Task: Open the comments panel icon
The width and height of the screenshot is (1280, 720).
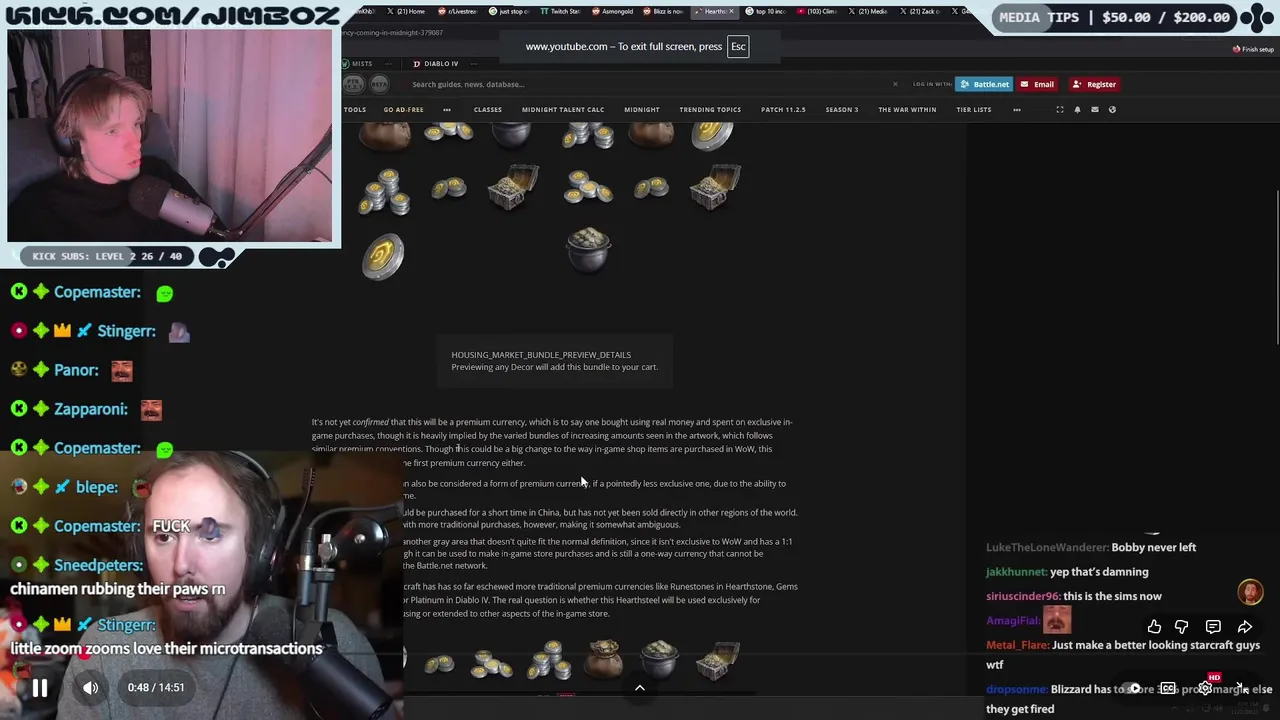Action: 1213,627
